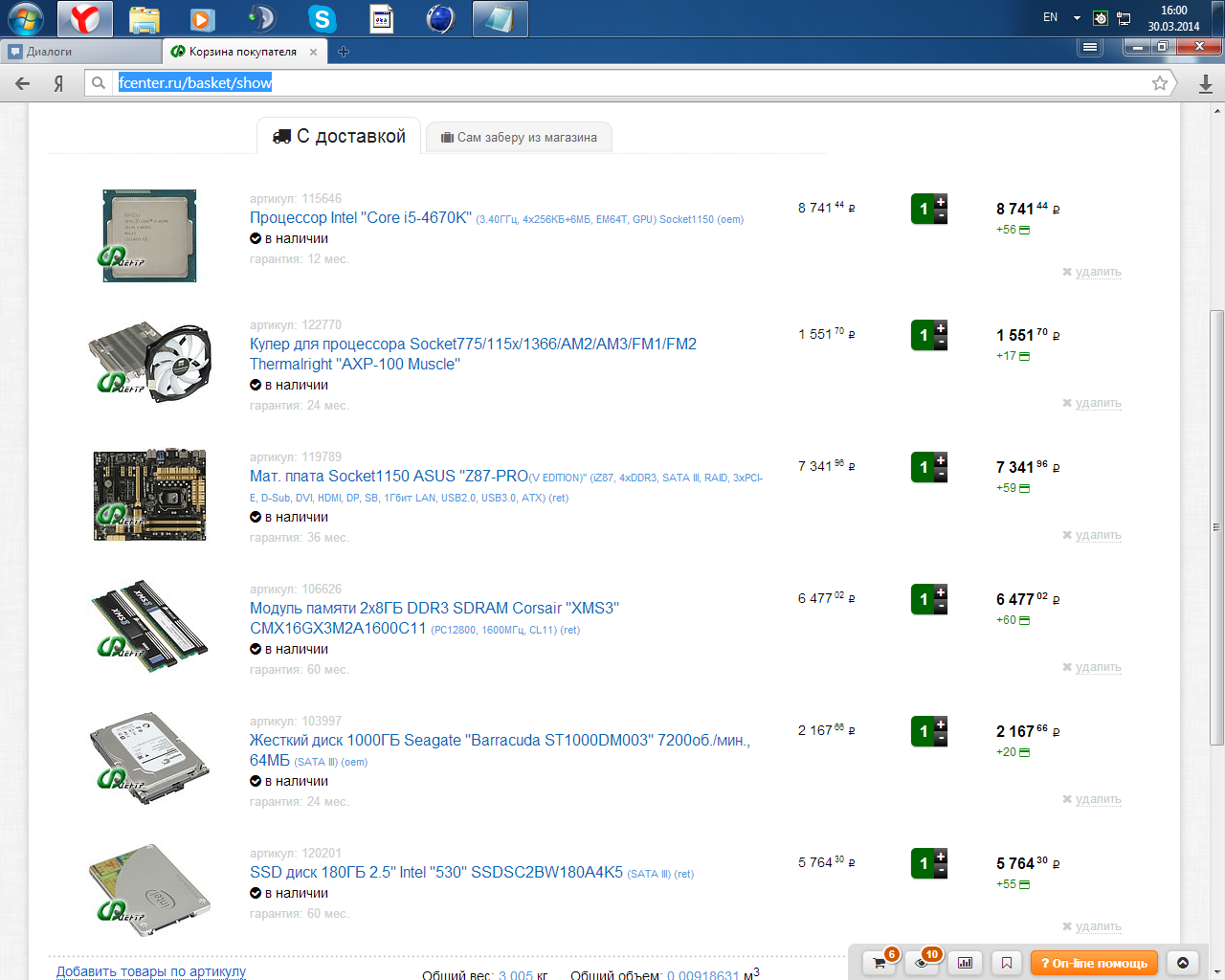
Task: Bookmark this page with the star icon
Action: click(x=1160, y=83)
